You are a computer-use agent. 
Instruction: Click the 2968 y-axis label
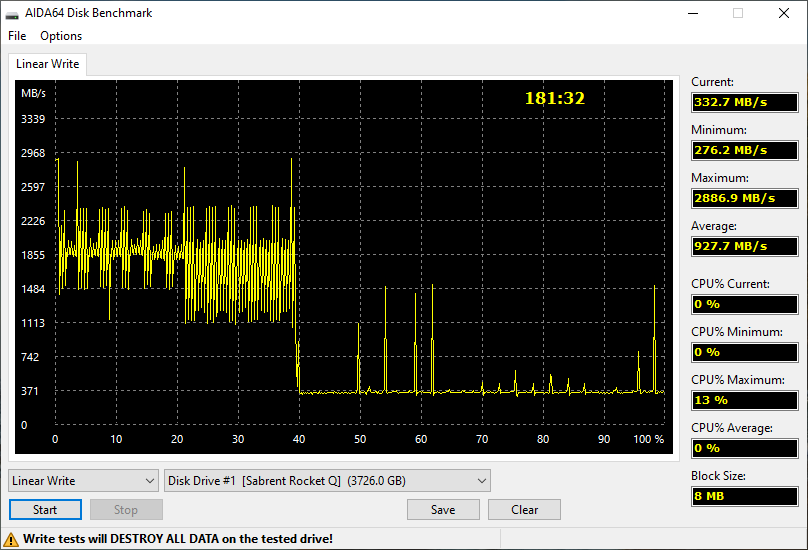[x=33, y=153]
